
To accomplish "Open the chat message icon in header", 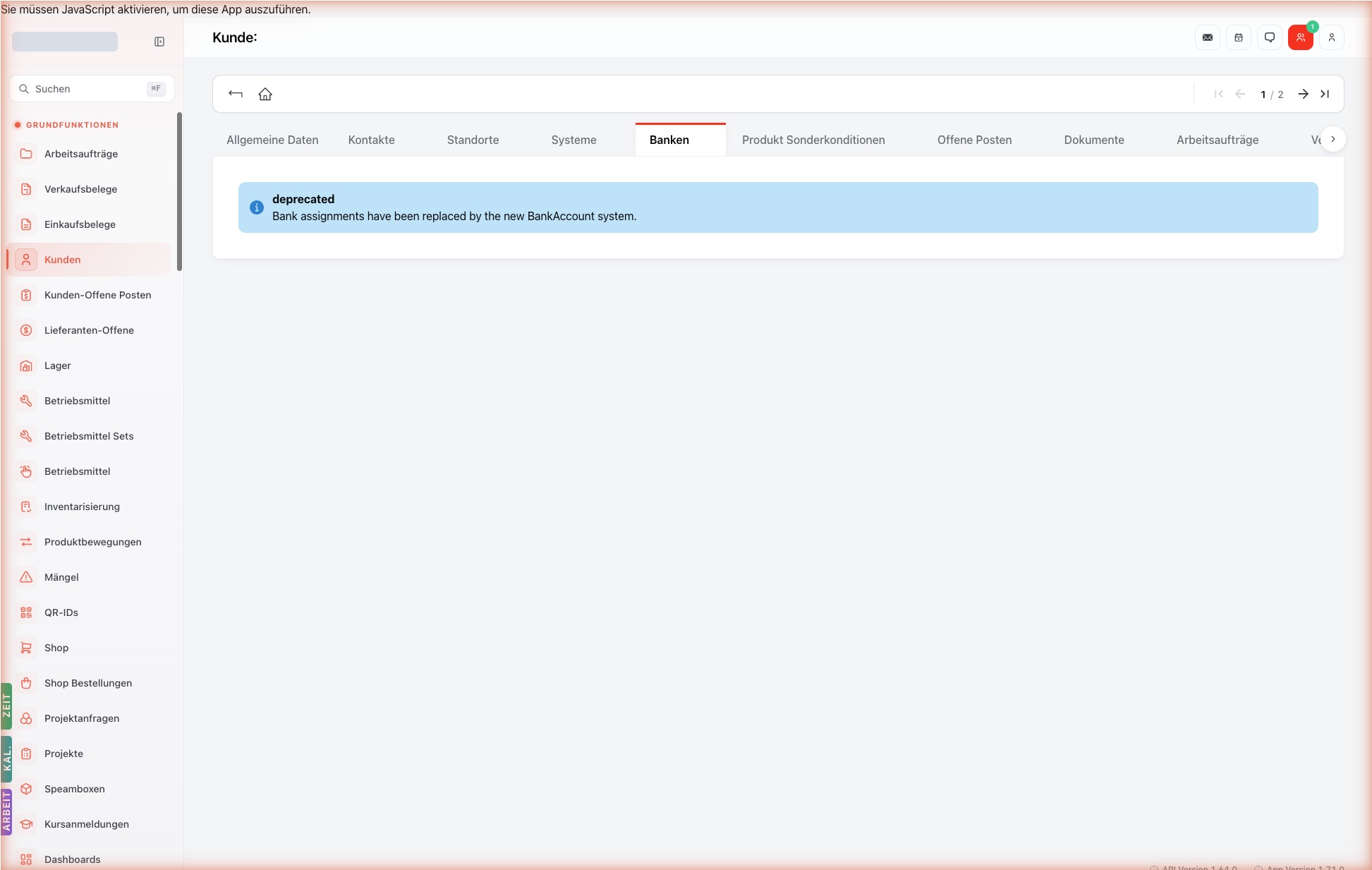I will pyautogui.click(x=1270, y=37).
